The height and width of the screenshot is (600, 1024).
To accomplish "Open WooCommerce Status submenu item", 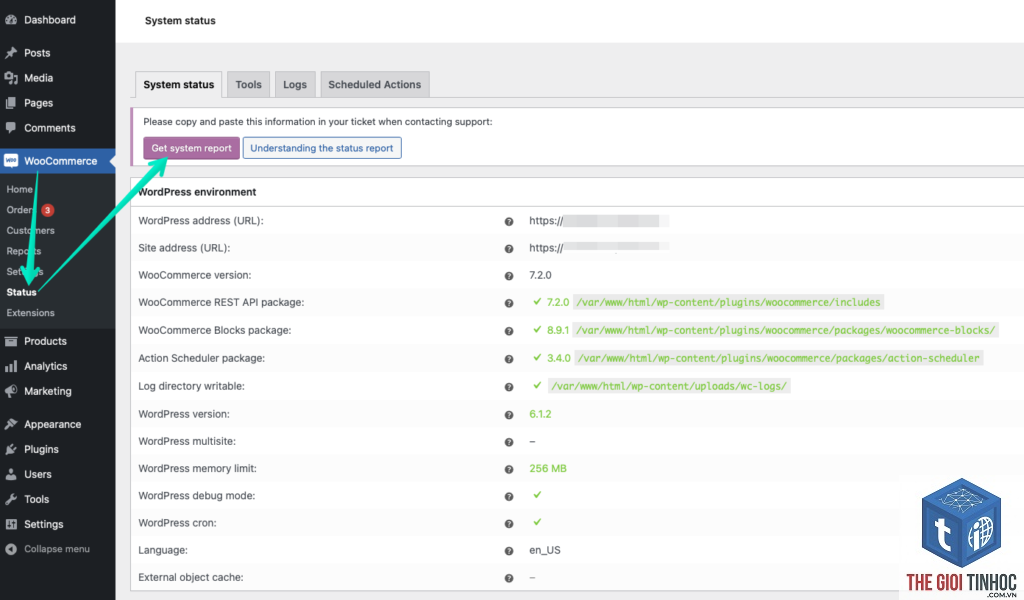I will click(x=22, y=292).
